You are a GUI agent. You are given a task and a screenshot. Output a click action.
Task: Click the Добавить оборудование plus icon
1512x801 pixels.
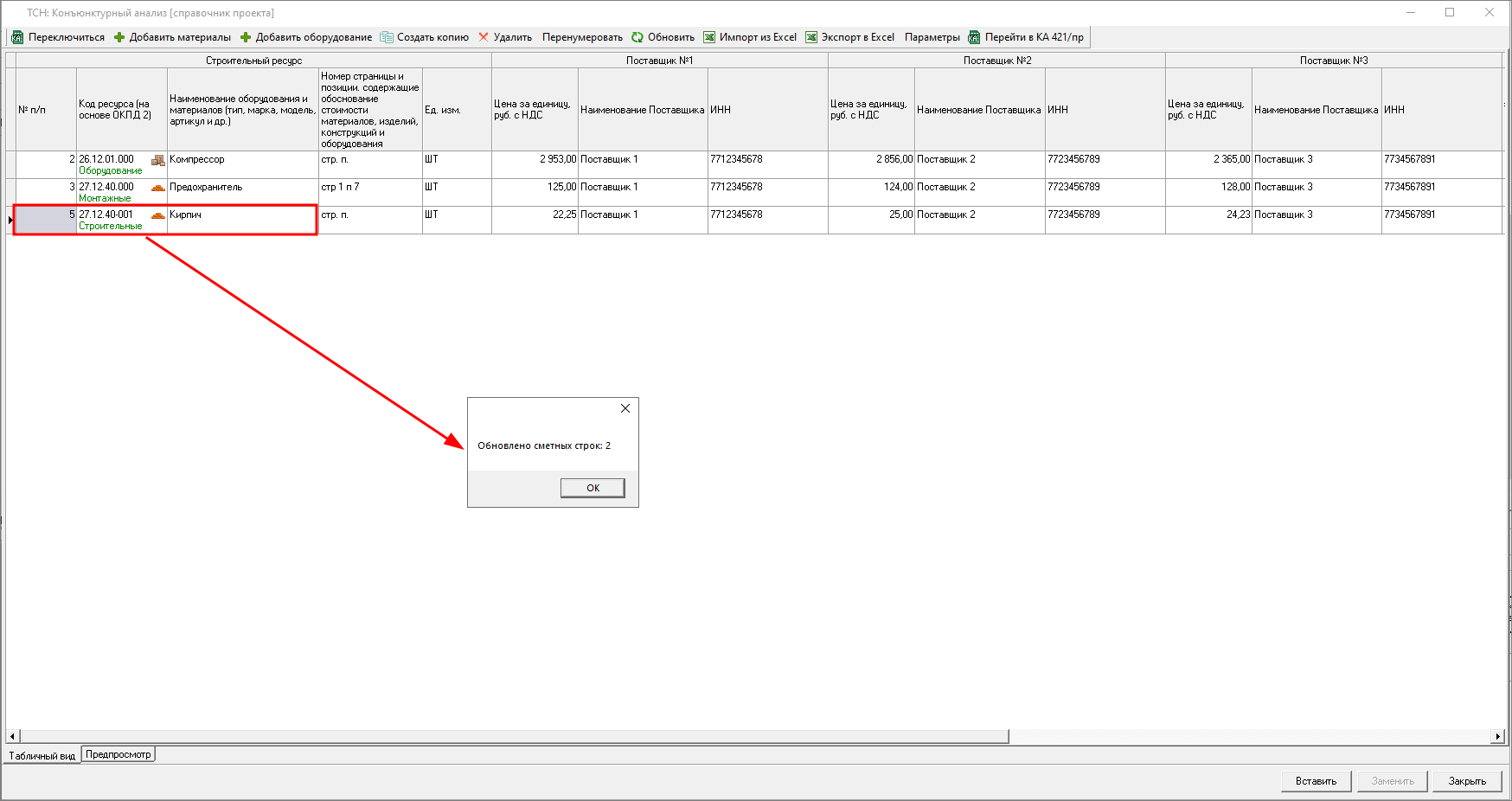click(x=246, y=37)
